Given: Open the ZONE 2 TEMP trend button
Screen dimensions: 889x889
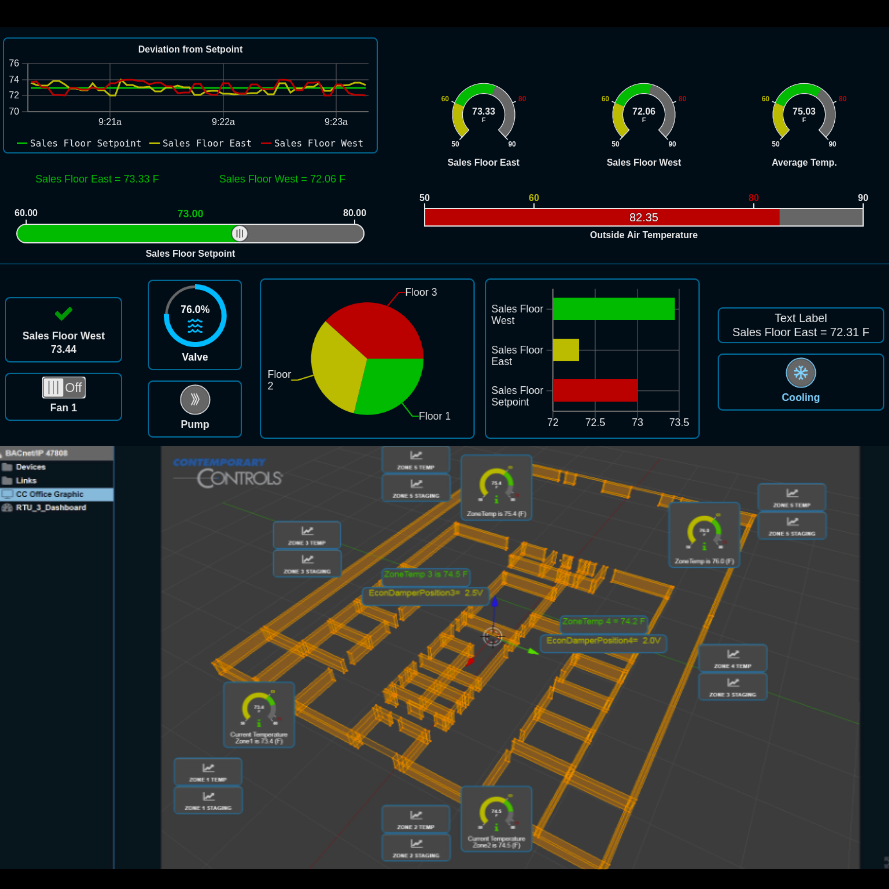Looking at the screenshot, I should pos(416,819).
